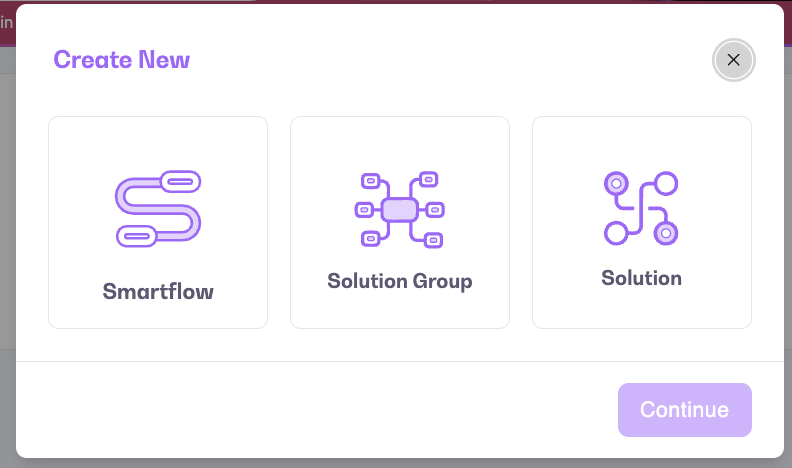Click top-left filled circle in Solution icon
Image resolution: width=792 pixels, height=468 pixels.
[616, 183]
